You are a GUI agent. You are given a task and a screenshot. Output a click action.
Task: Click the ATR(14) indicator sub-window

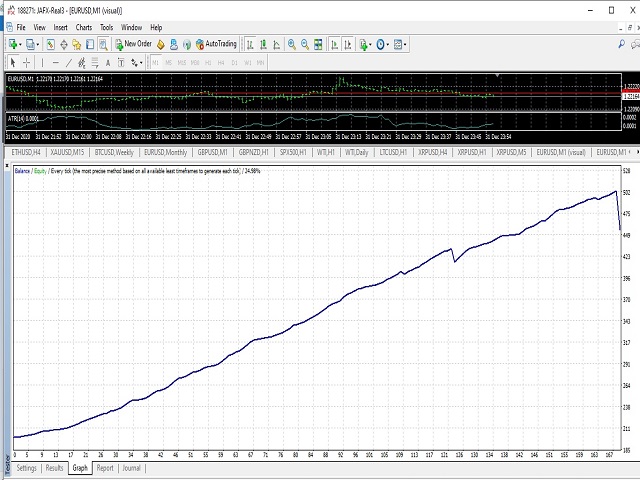click(x=313, y=121)
